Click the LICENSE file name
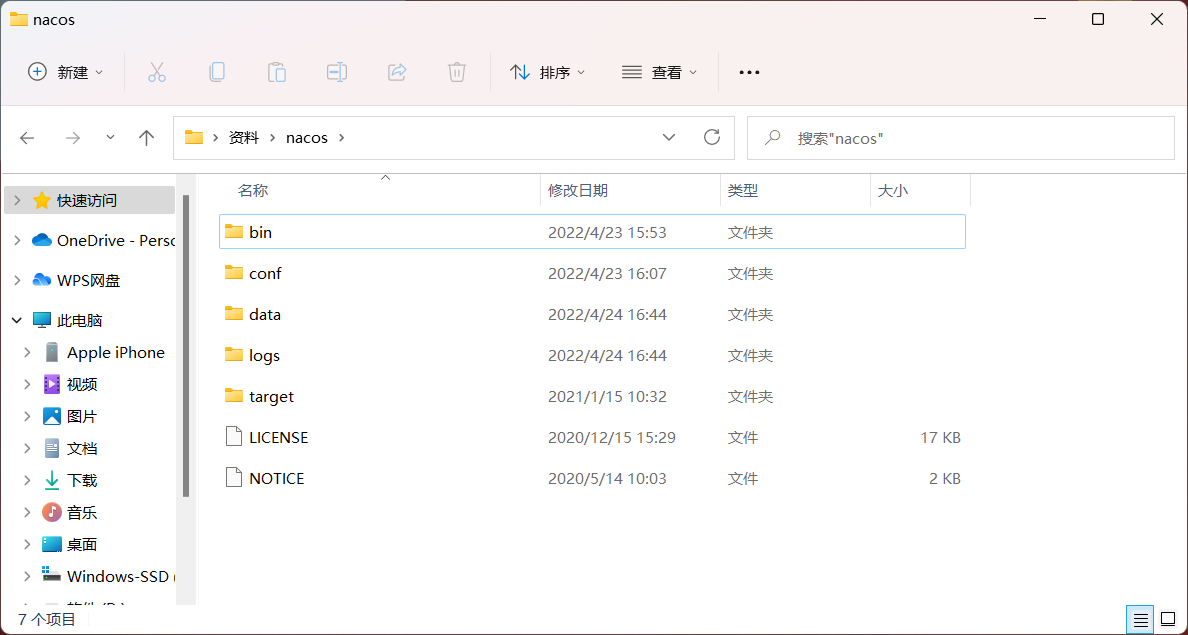 pyautogui.click(x=279, y=437)
